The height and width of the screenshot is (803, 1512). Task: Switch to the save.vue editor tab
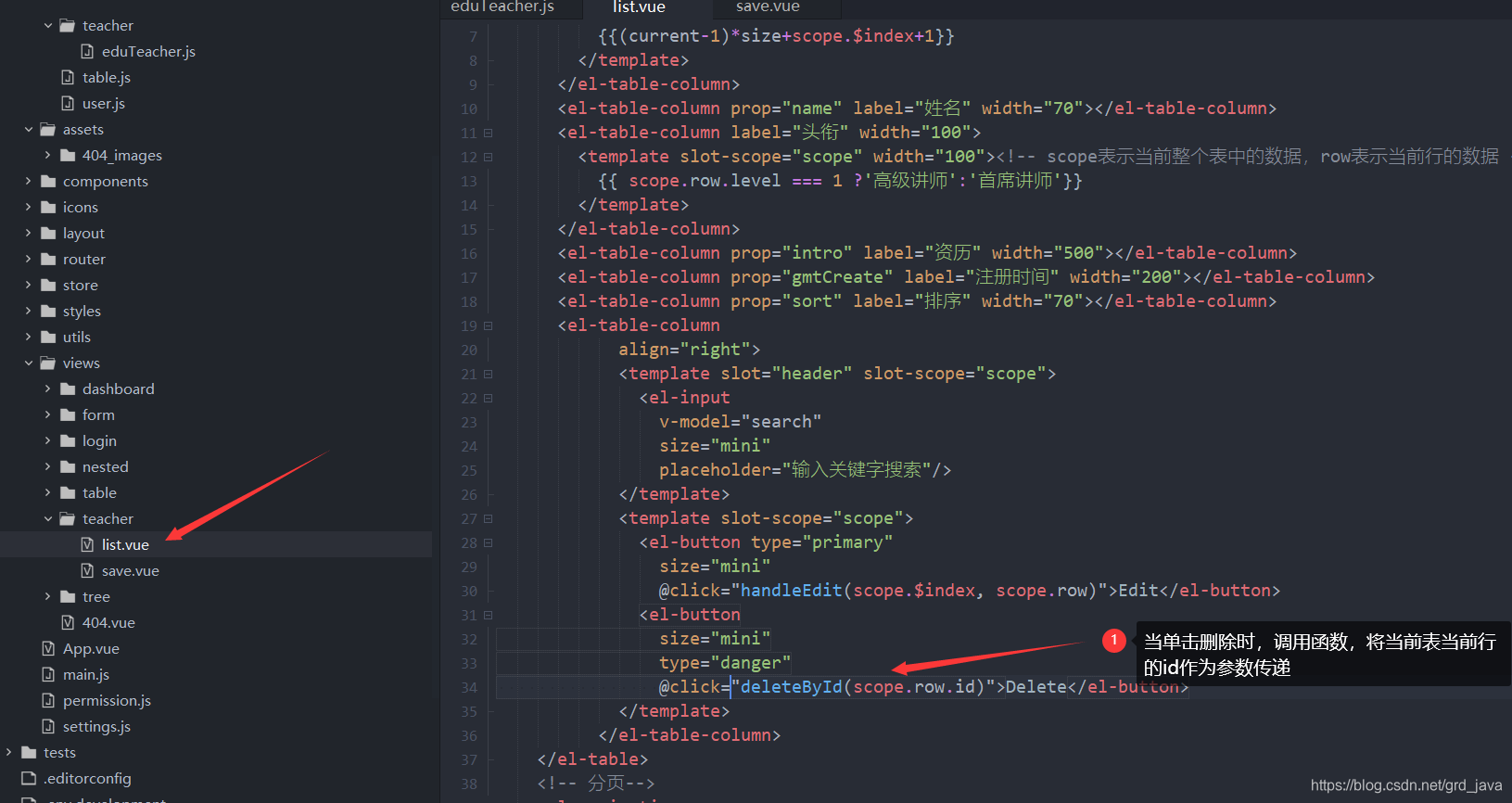coord(768,7)
